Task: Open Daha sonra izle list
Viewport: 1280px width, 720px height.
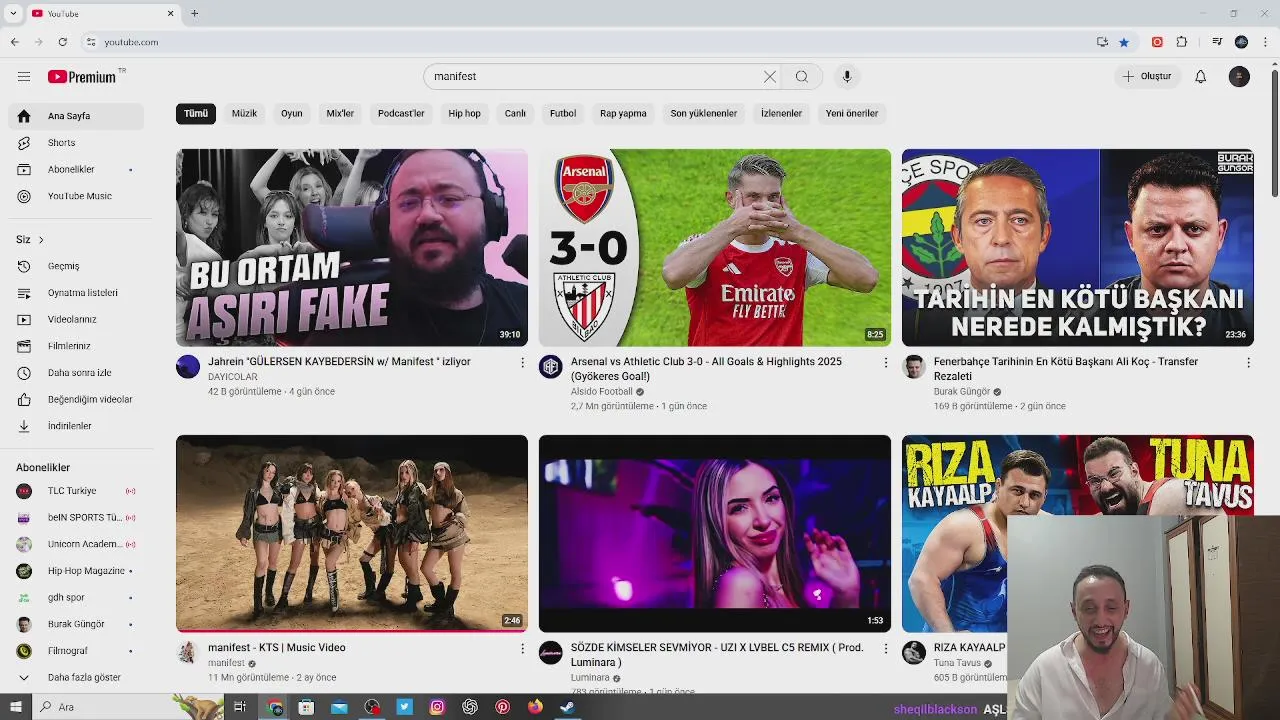Action: (x=76, y=373)
